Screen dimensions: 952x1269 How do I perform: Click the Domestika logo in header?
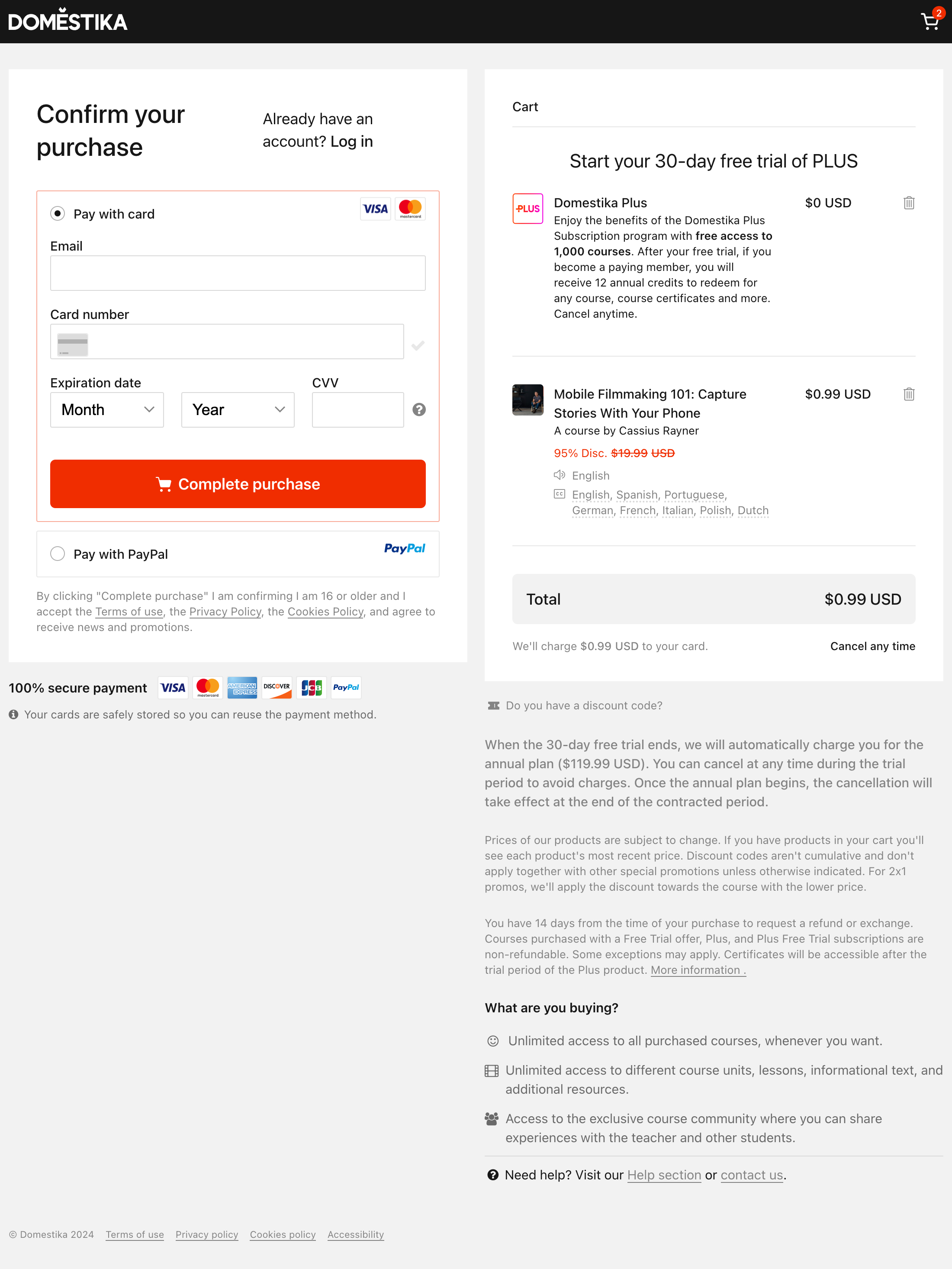click(x=68, y=21)
